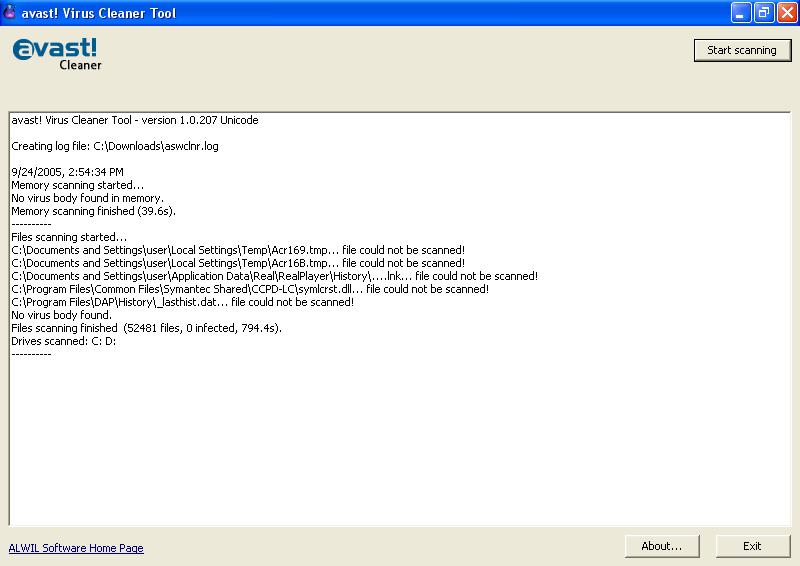This screenshot has height=566, width=800.
Task: Select the version 1.0.207 Unicode log line
Action: pos(134,120)
